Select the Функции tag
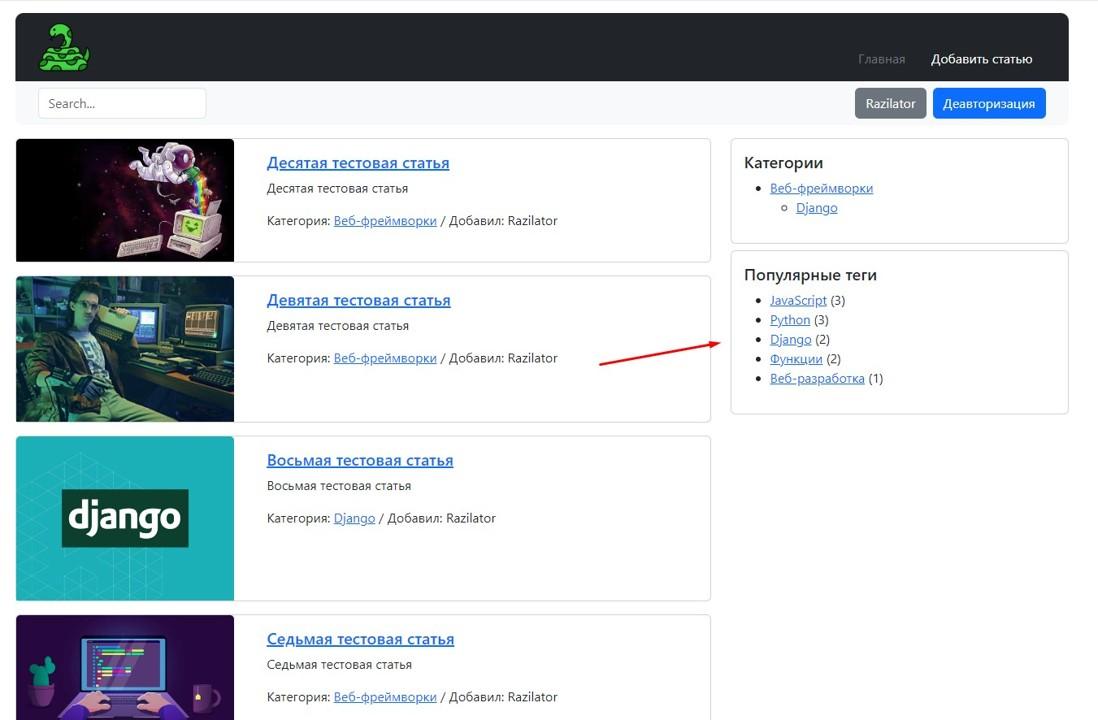 pyautogui.click(x=796, y=359)
